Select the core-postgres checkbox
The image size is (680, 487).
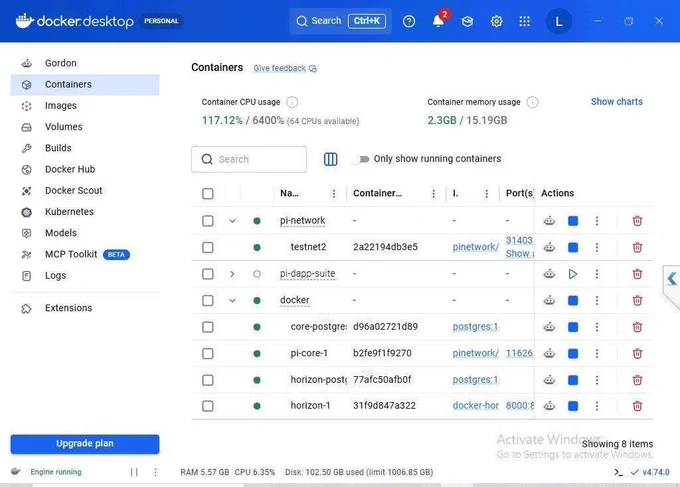click(x=208, y=327)
